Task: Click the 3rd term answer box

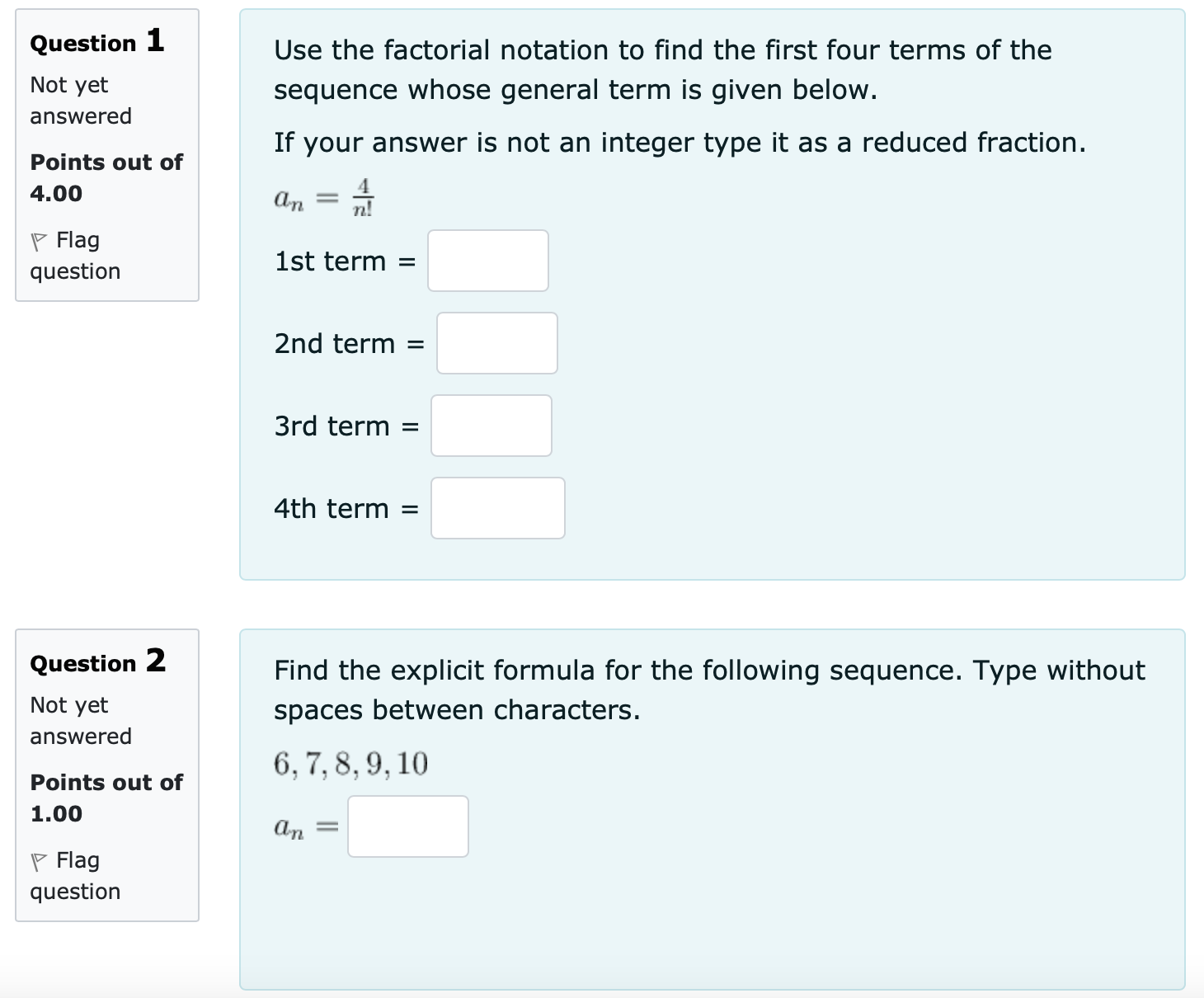Action: pos(491,426)
